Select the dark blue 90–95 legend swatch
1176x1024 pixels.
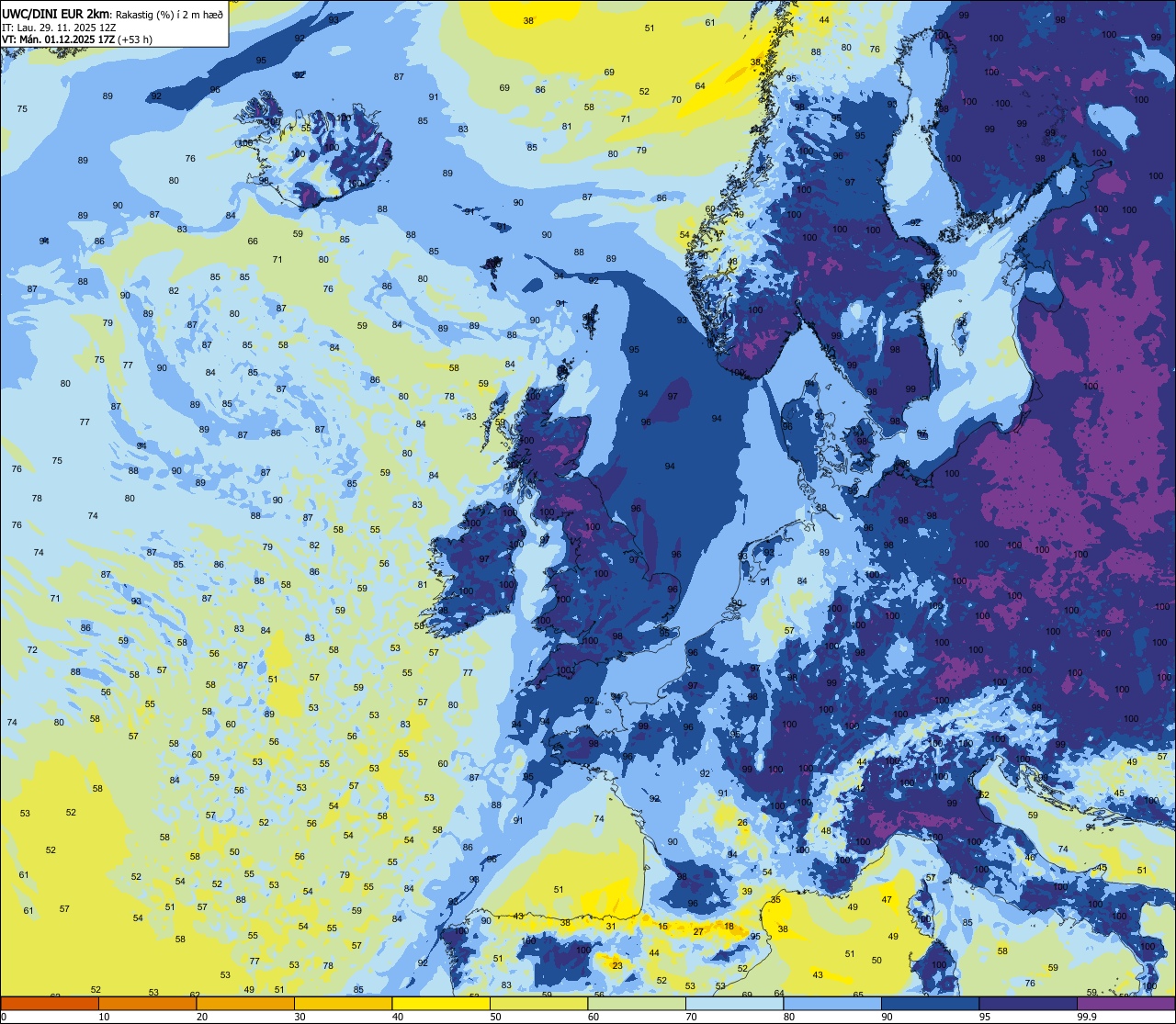pos(930,1004)
